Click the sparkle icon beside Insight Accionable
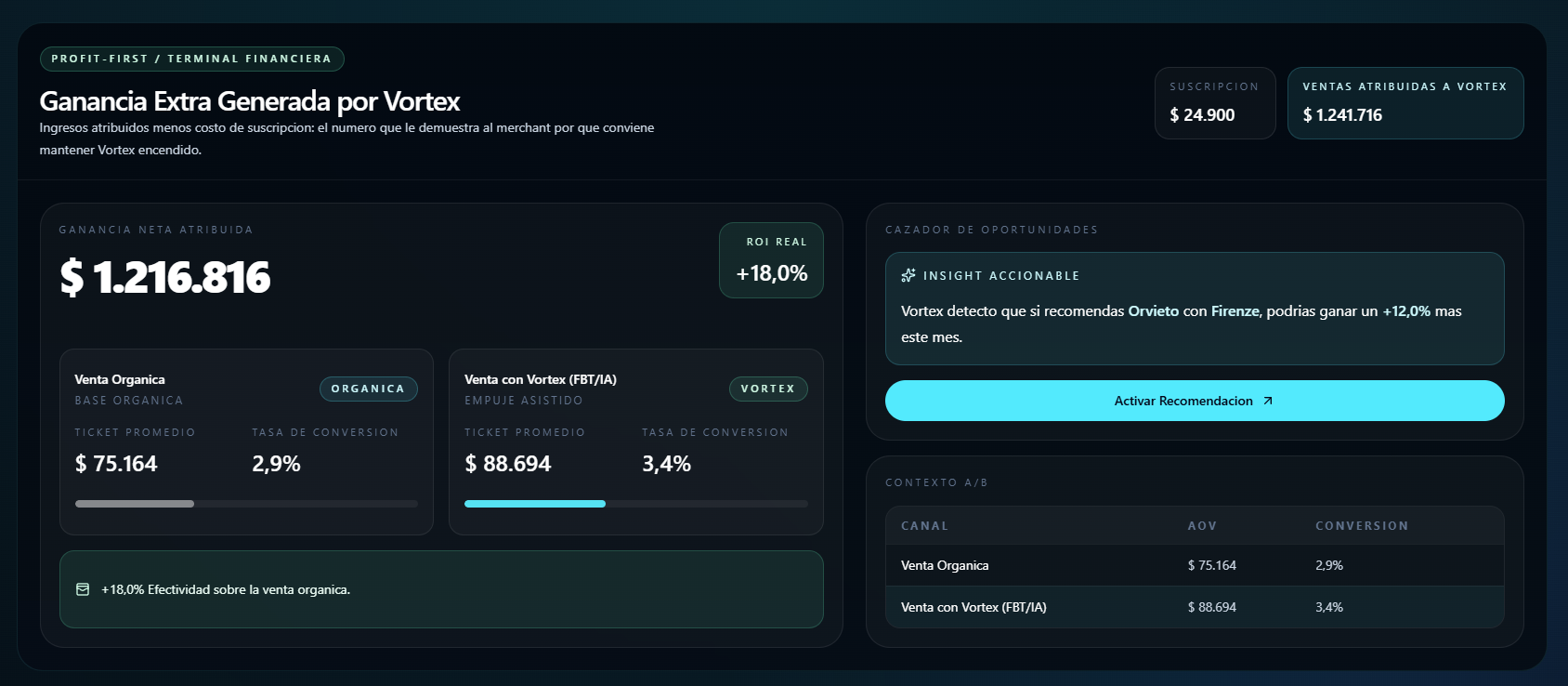The image size is (1568, 686). point(908,275)
